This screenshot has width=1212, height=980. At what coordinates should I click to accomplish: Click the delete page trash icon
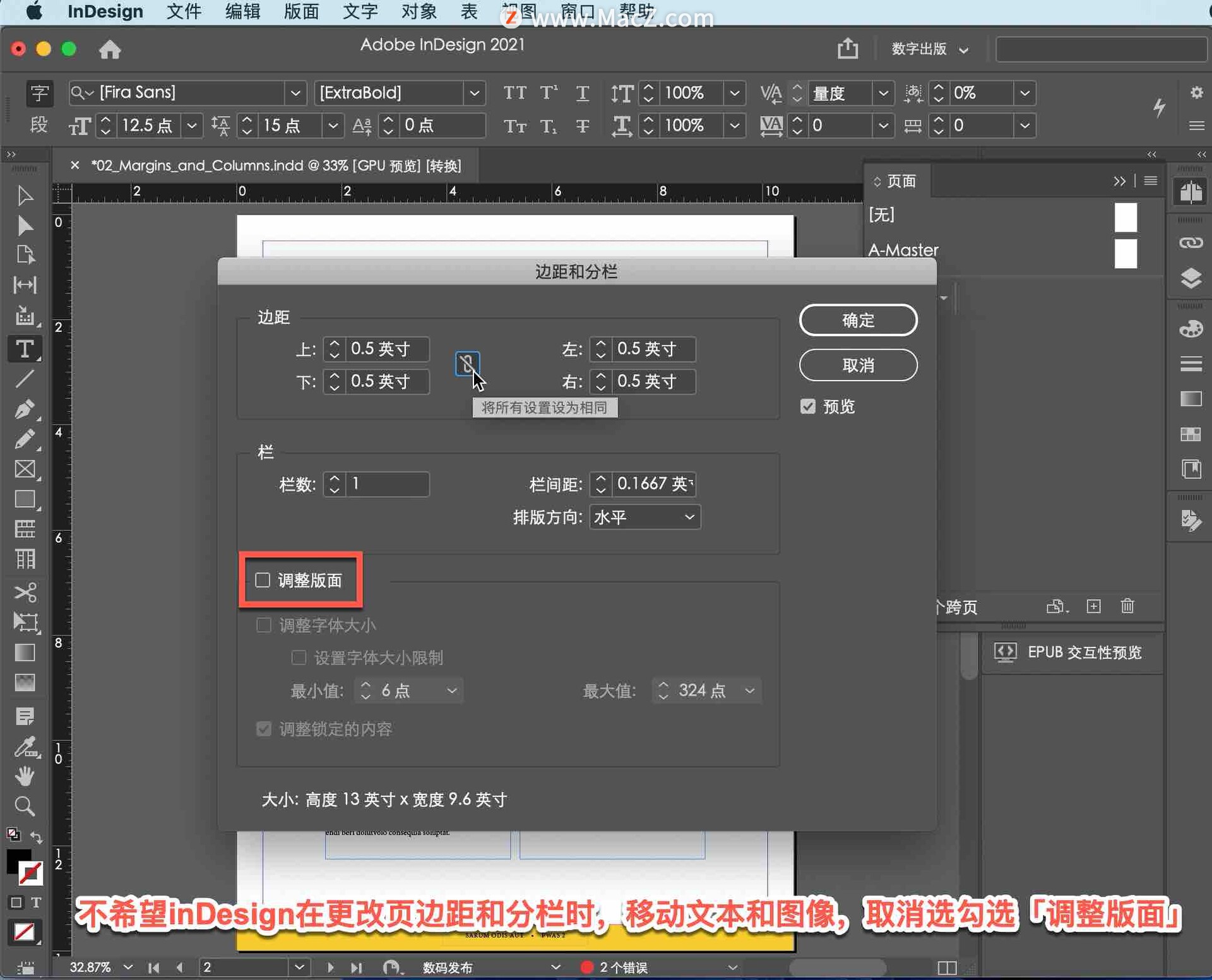tap(1127, 606)
